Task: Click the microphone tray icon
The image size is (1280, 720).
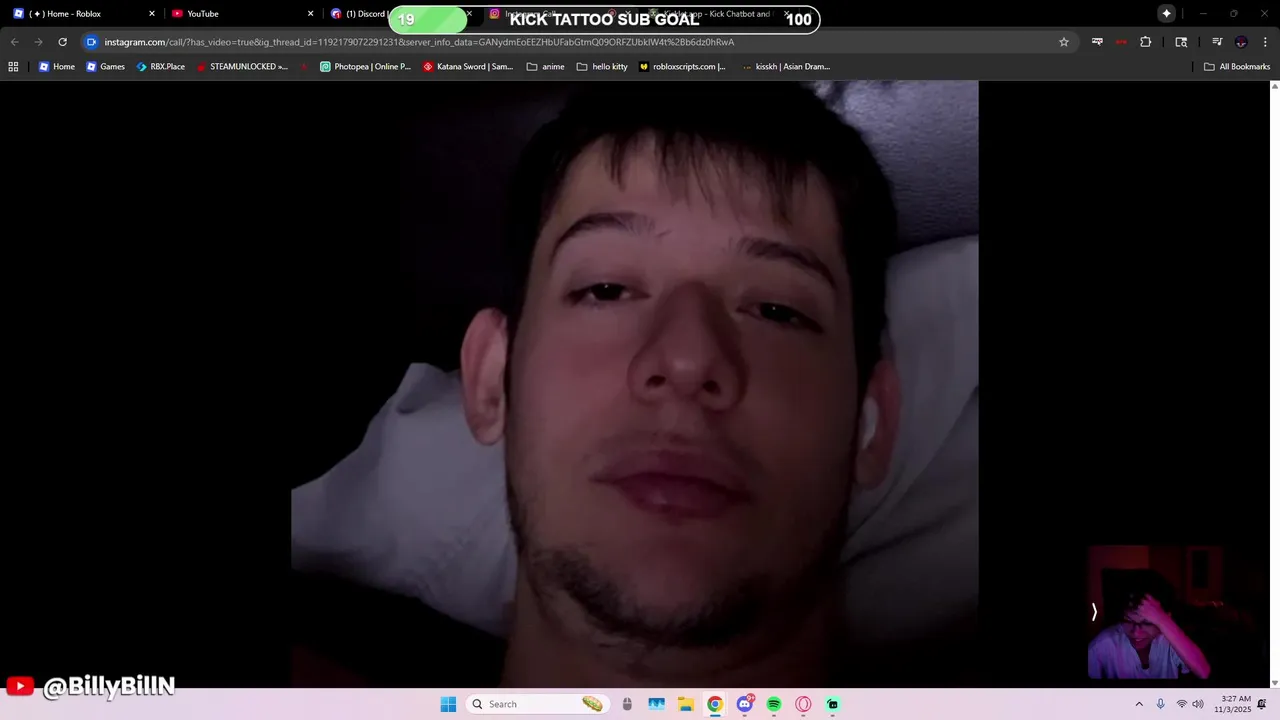Action: pos(1160,704)
